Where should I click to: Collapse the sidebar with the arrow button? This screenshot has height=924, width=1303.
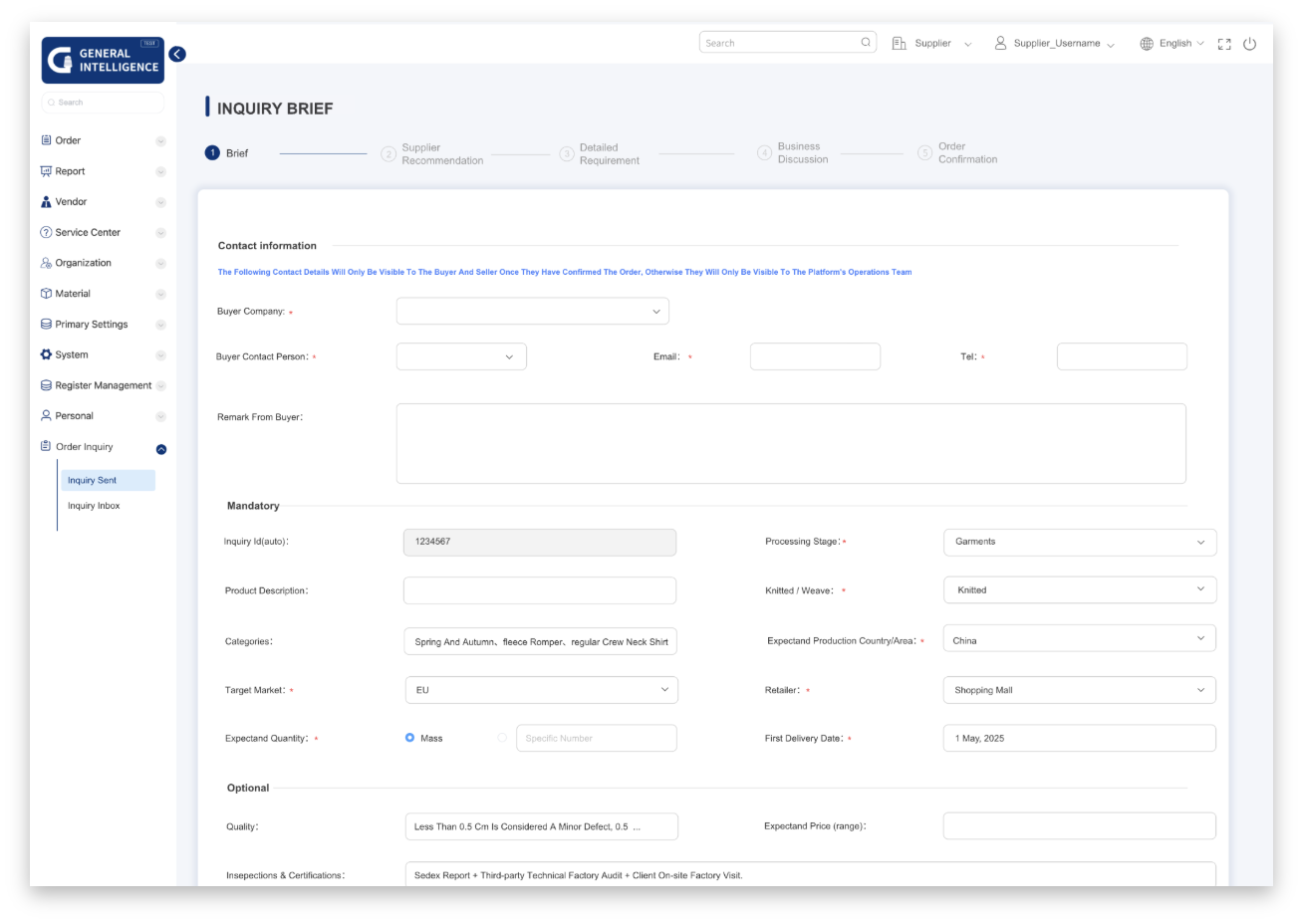(x=177, y=54)
